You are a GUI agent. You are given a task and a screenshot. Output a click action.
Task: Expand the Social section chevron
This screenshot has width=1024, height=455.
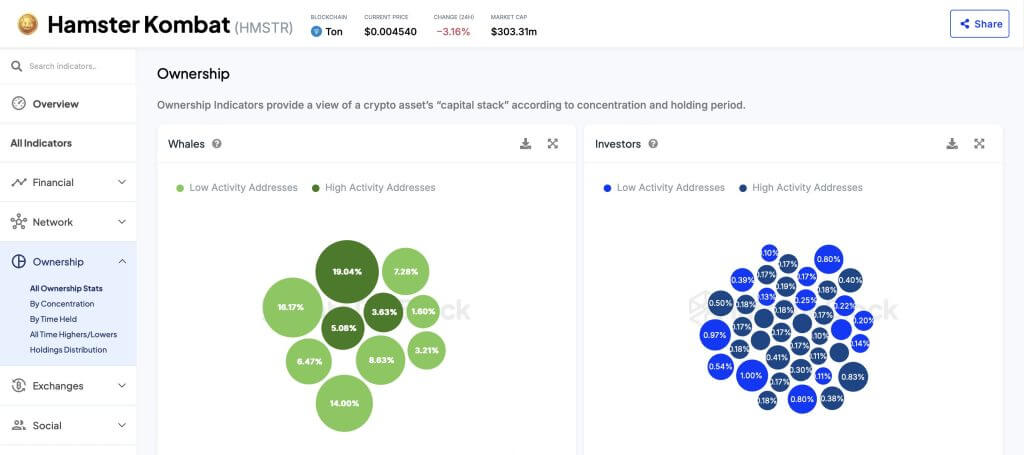[x=121, y=425]
